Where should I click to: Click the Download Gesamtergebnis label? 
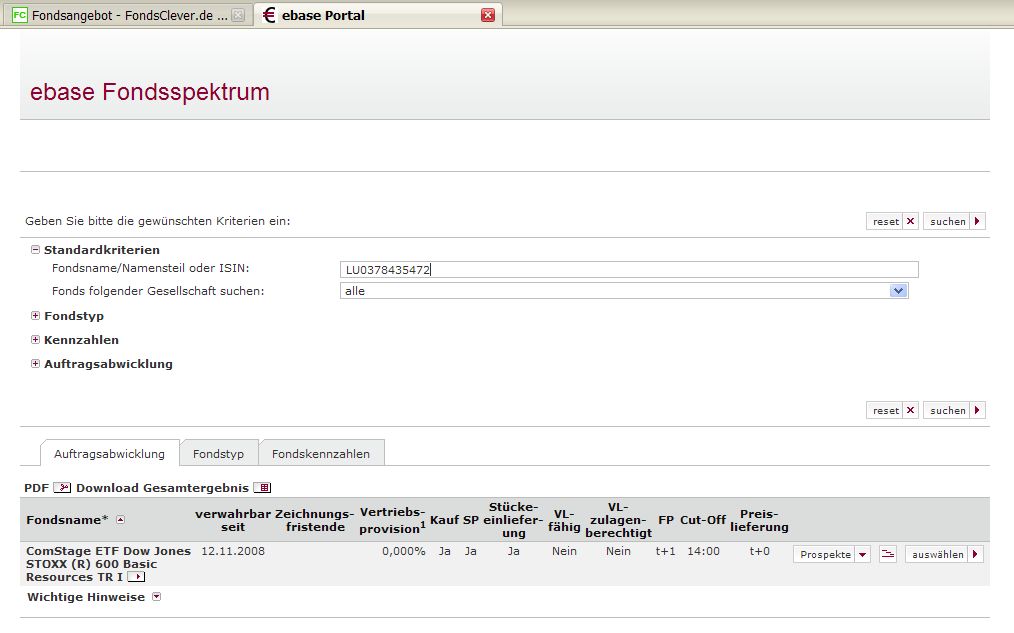point(162,488)
